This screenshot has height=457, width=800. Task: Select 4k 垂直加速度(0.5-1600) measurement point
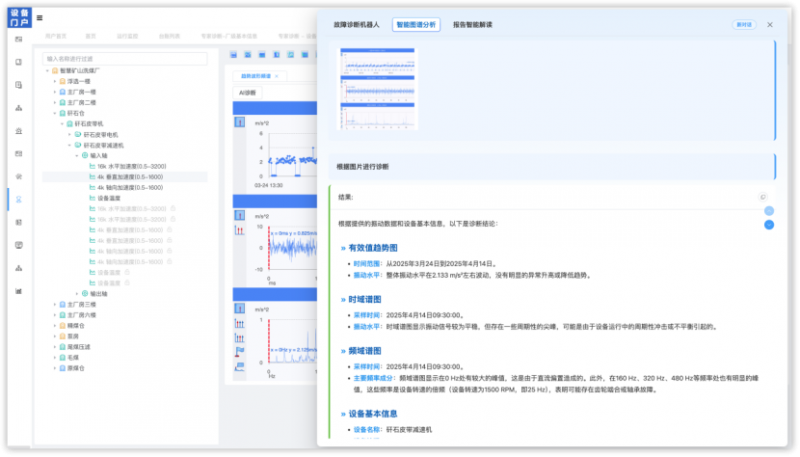coord(130,177)
